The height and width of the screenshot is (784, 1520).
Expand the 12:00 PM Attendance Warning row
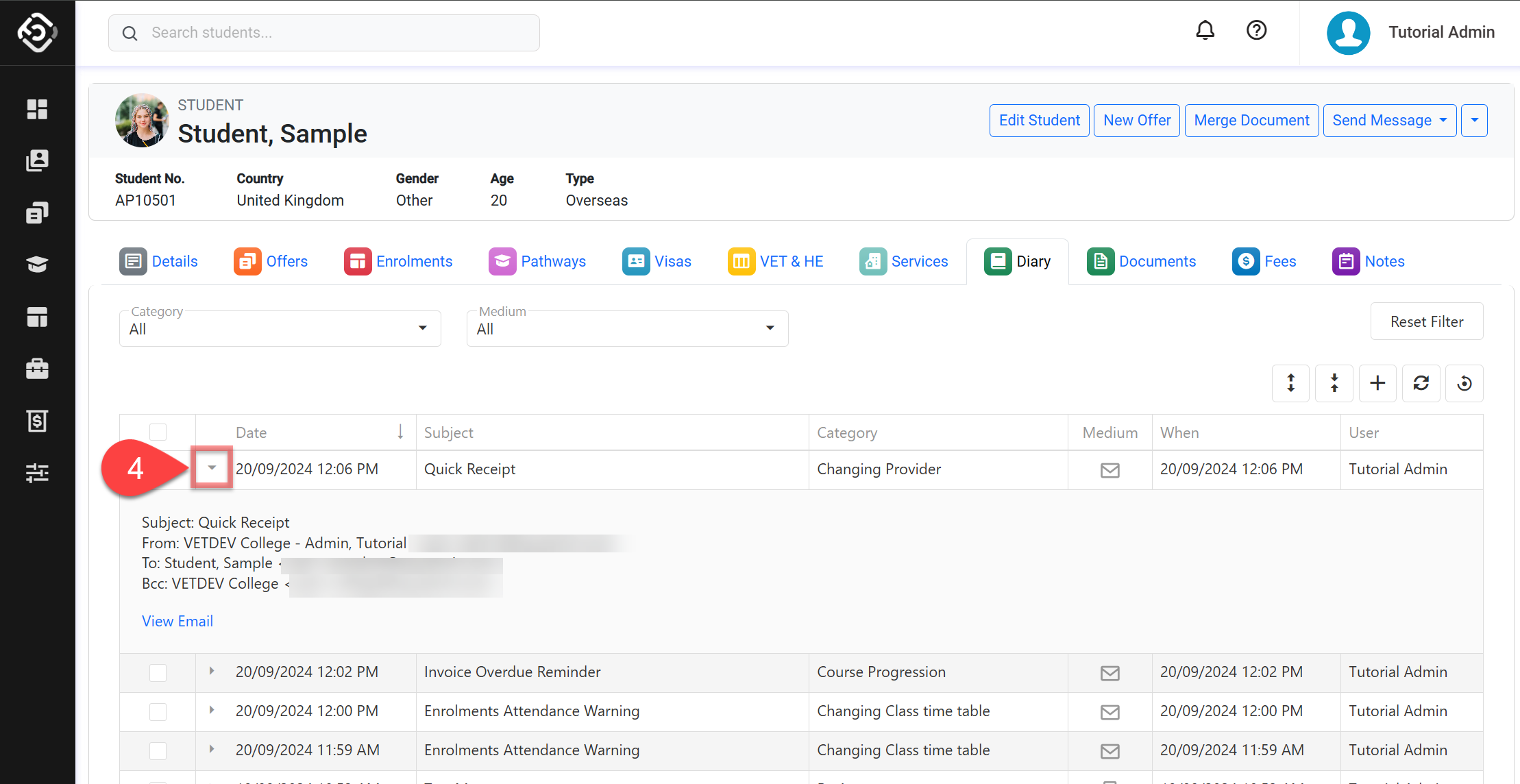[x=212, y=710]
